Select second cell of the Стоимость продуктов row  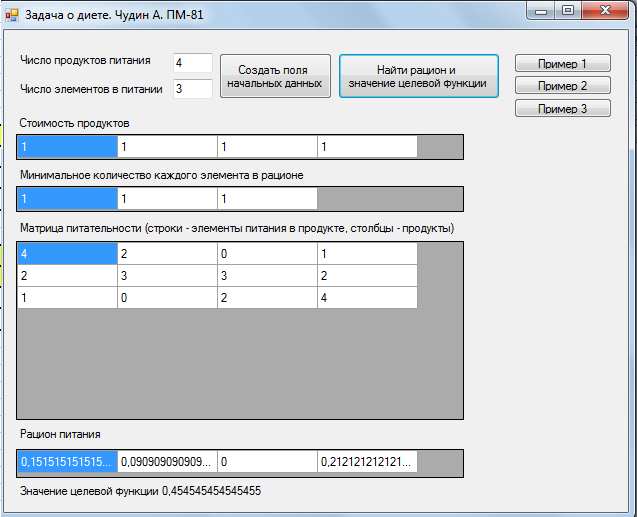(x=167, y=147)
